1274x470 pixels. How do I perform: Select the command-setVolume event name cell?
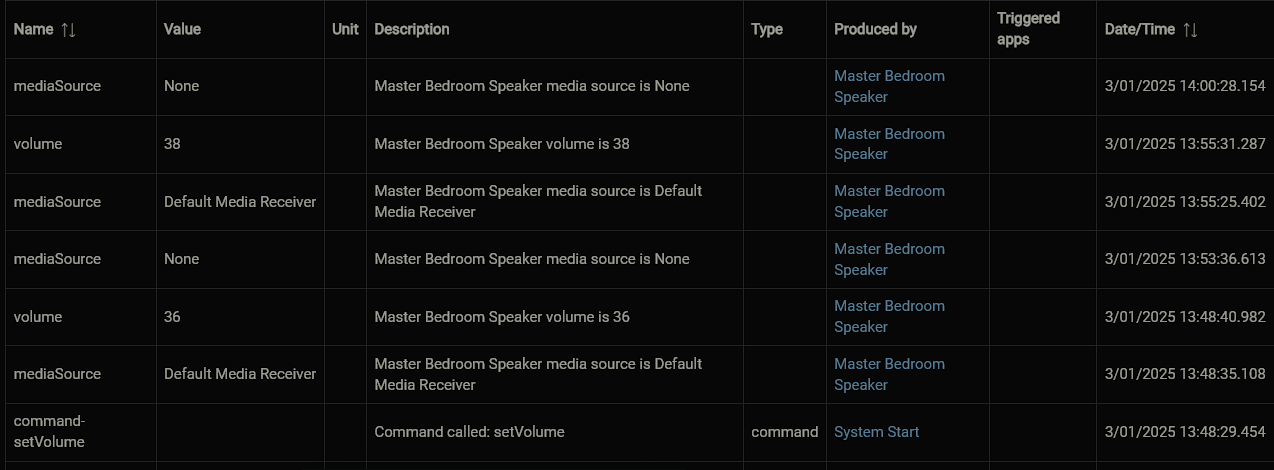pos(78,432)
